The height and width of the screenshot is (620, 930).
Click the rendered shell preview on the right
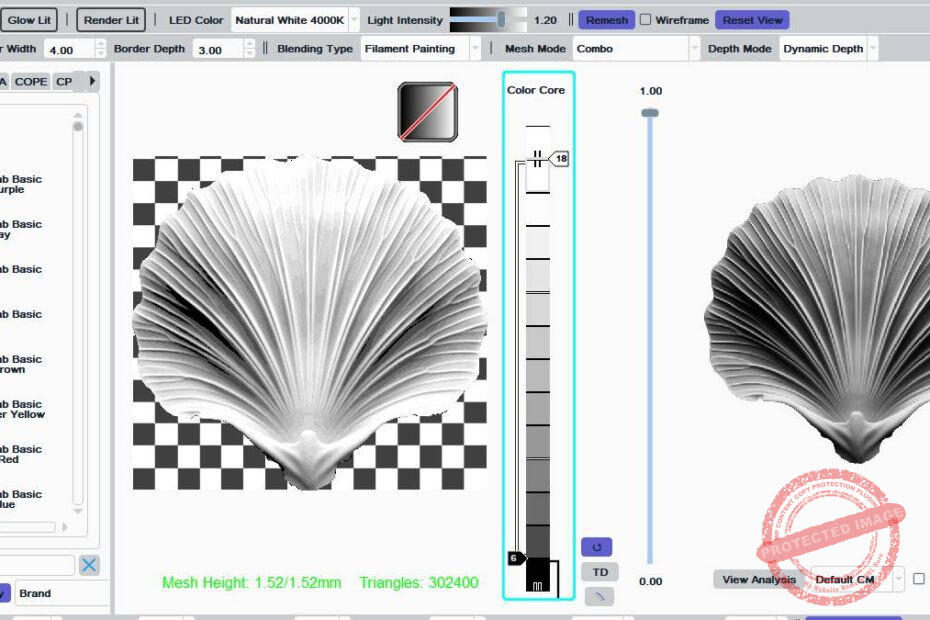(818, 320)
